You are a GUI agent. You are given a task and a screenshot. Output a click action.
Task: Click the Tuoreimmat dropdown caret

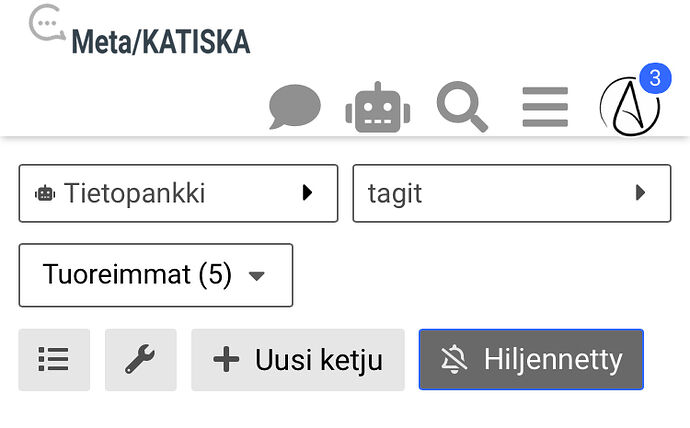coord(256,276)
